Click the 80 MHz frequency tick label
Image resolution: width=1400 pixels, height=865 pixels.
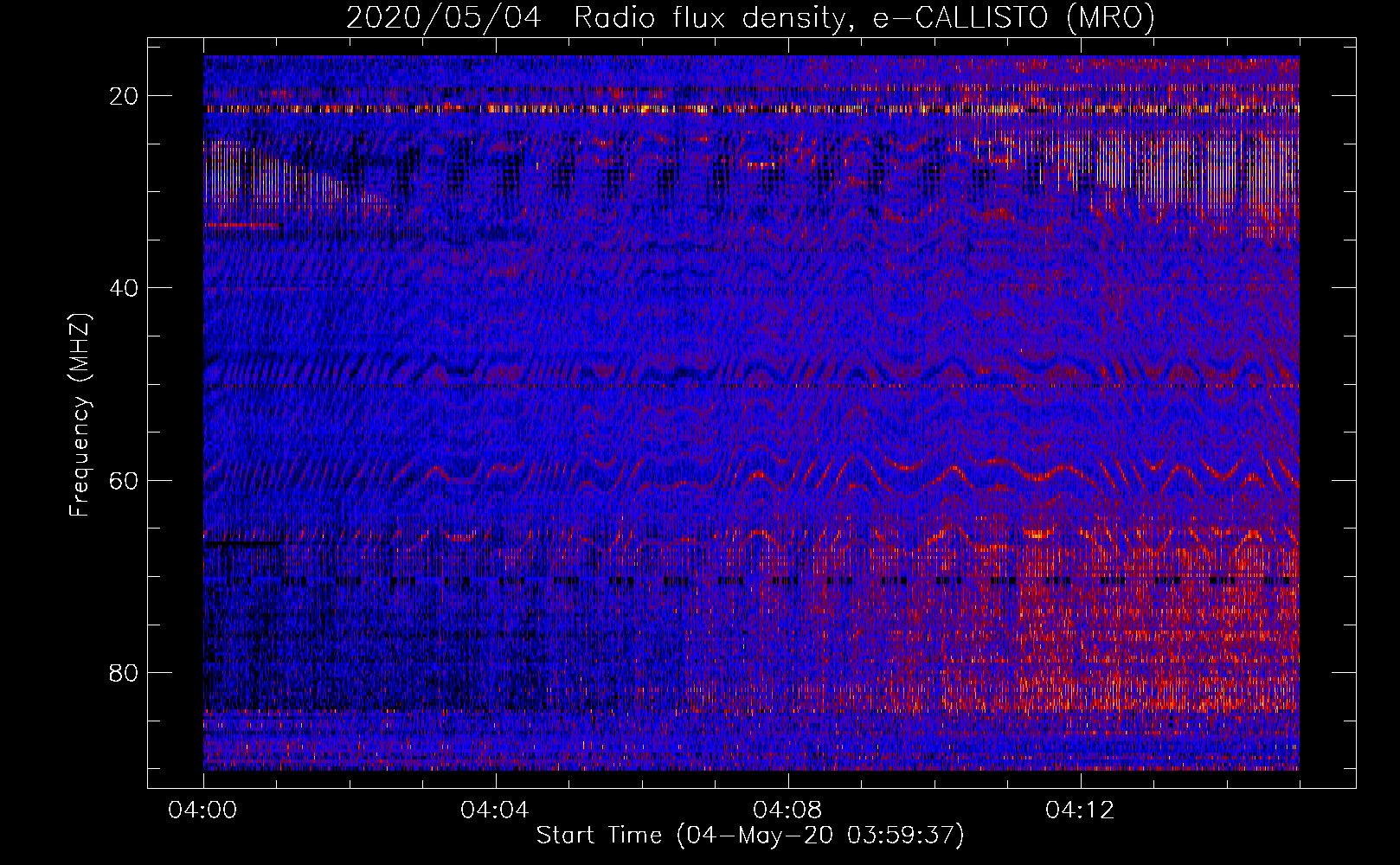(x=125, y=672)
